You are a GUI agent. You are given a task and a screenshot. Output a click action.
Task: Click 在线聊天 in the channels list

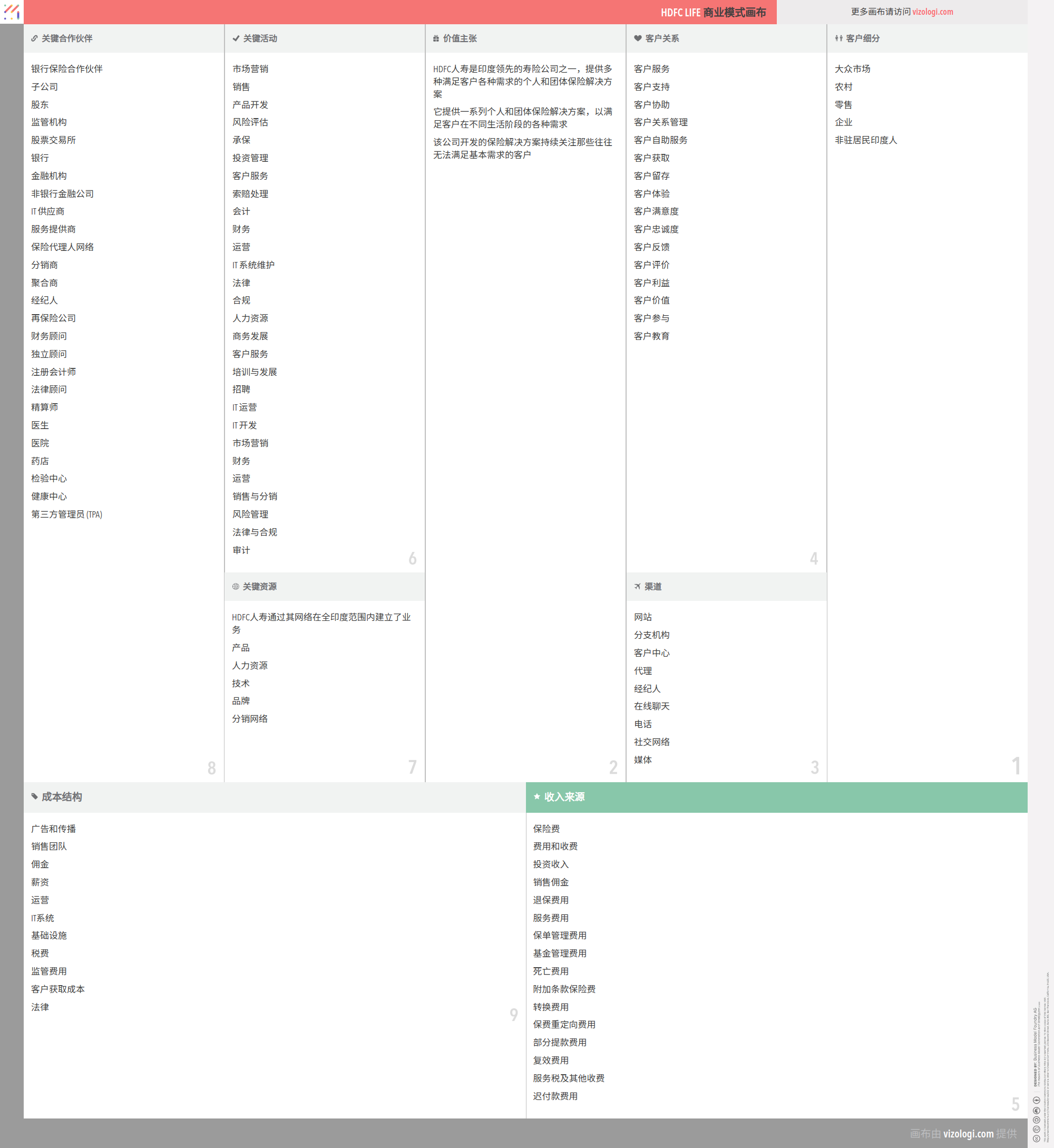tap(651, 707)
